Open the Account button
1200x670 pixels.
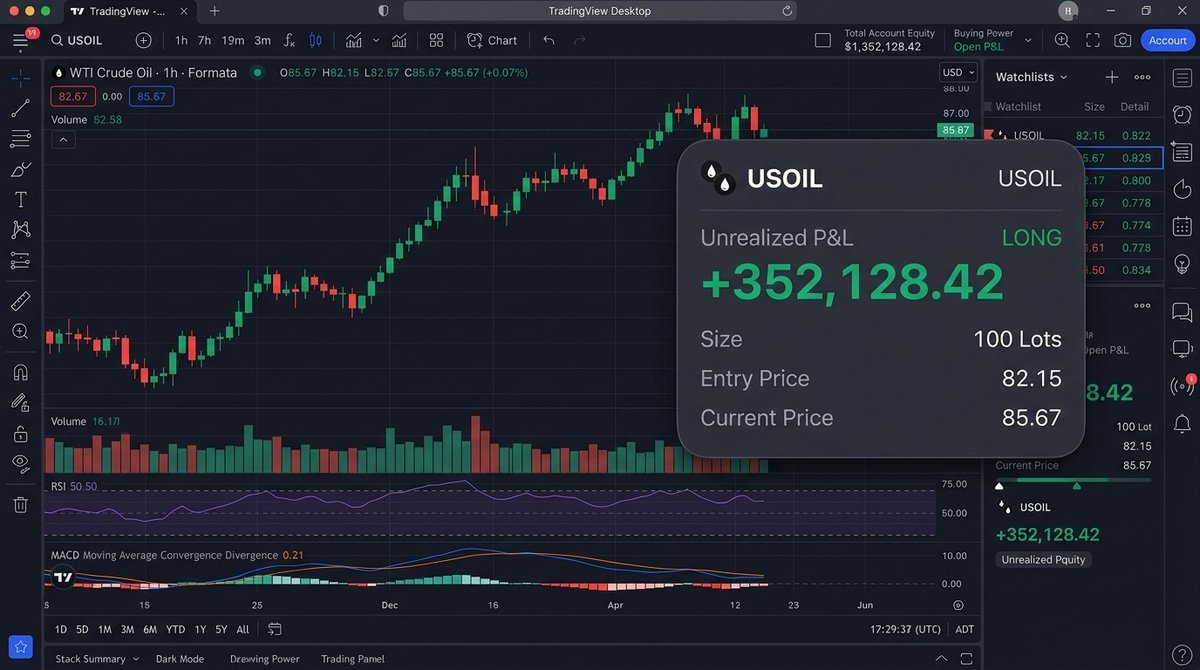(1167, 40)
